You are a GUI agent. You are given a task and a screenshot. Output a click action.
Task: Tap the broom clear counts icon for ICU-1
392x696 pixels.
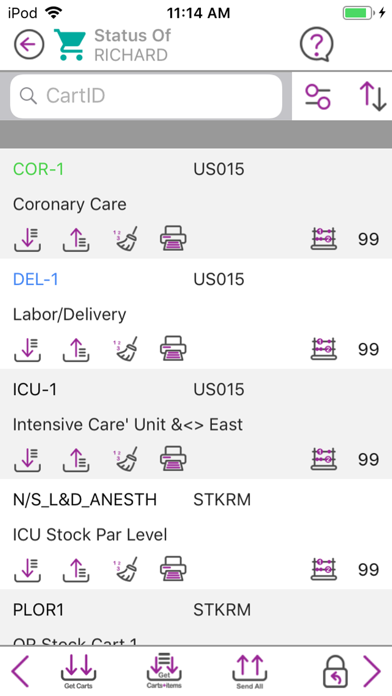coord(126,459)
